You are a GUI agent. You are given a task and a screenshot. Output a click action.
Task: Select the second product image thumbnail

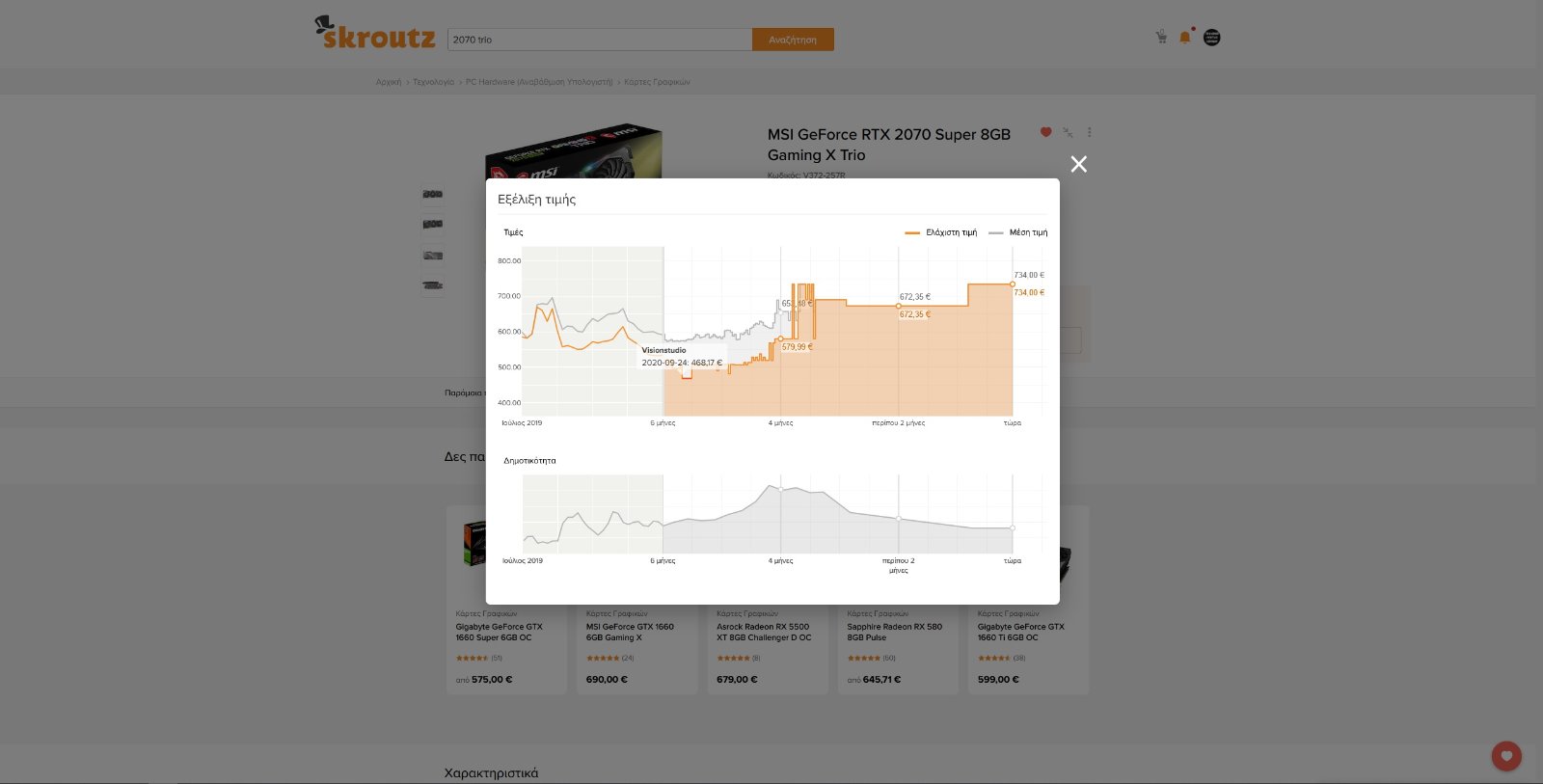click(433, 225)
